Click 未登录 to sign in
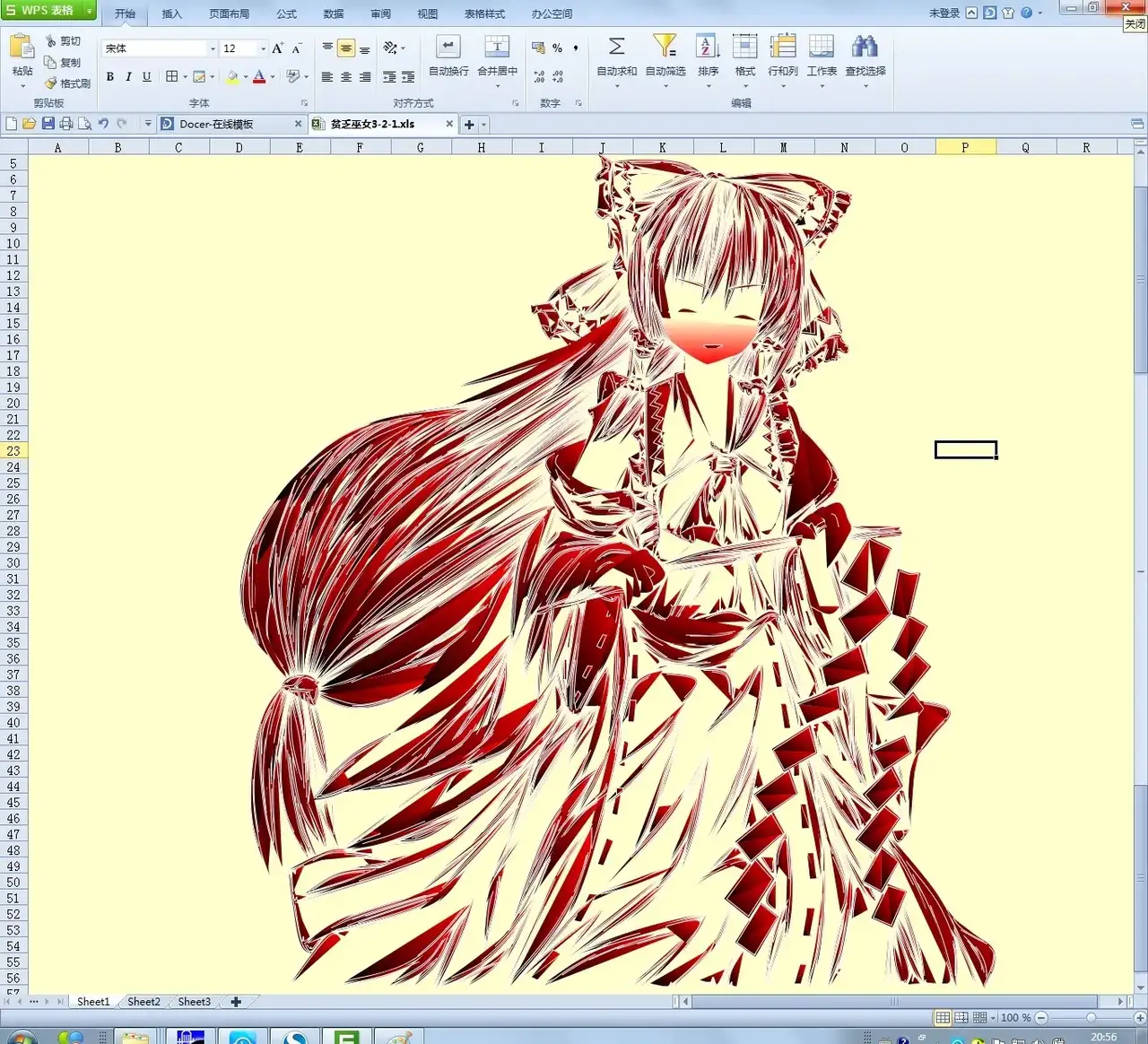Viewport: 1148px width, 1044px height. (x=944, y=13)
